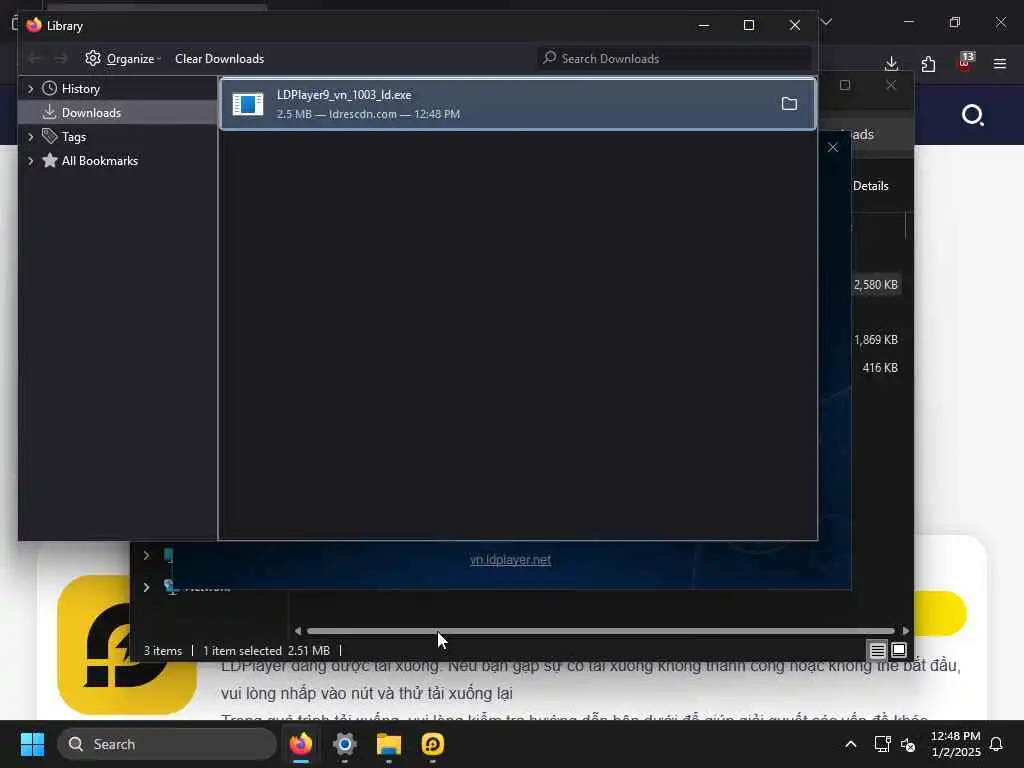Click the website search magnifier icon

(972, 116)
